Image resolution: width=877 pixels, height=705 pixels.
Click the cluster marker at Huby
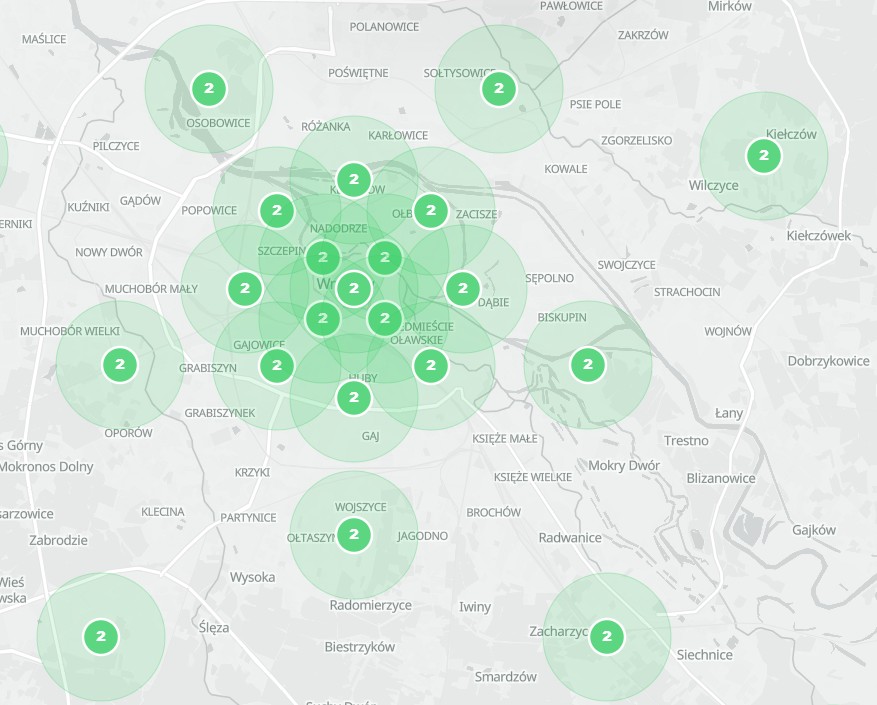[353, 398]
